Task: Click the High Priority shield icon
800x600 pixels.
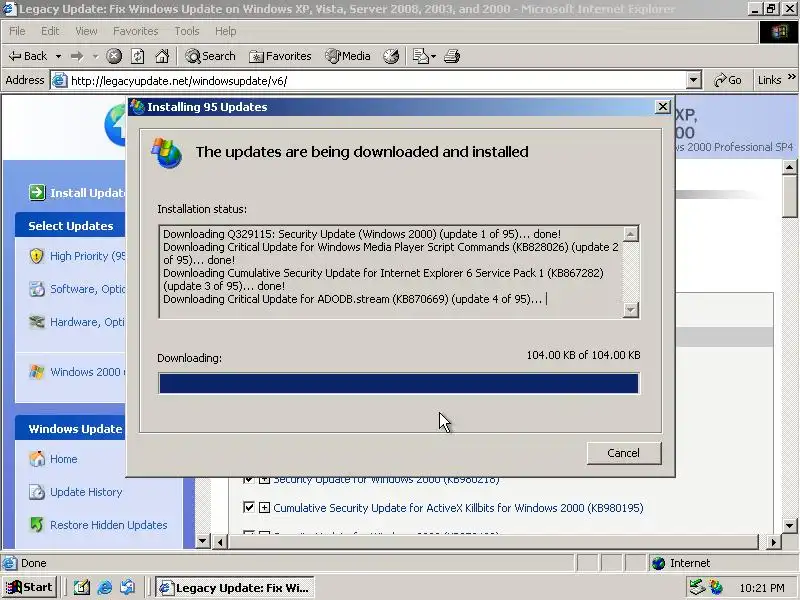Action: [x=36, y=256]
